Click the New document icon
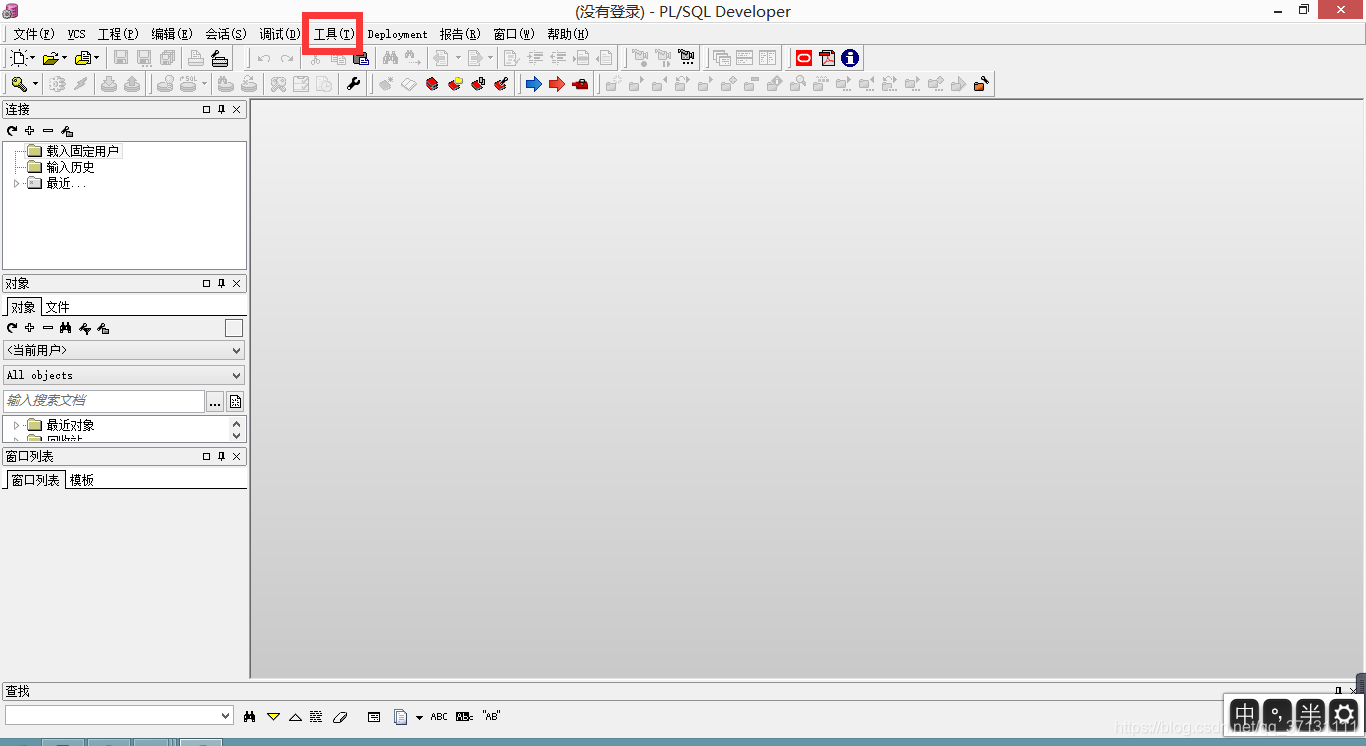This screenshot has width=1366, height=746. (19, 58)
